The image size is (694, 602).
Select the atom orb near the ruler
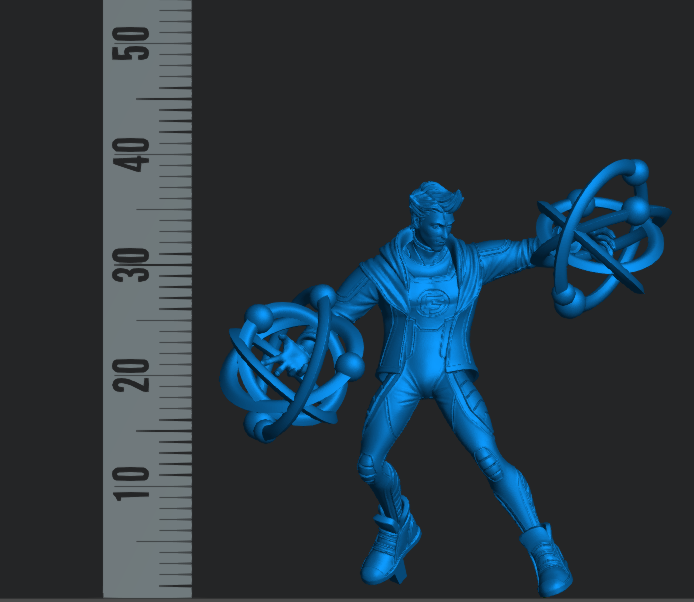[x=292, y=364]
